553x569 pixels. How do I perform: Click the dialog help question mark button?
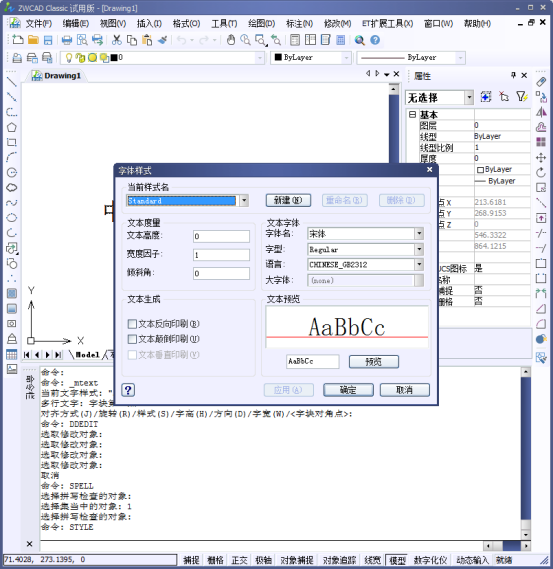tap(128, 390)
